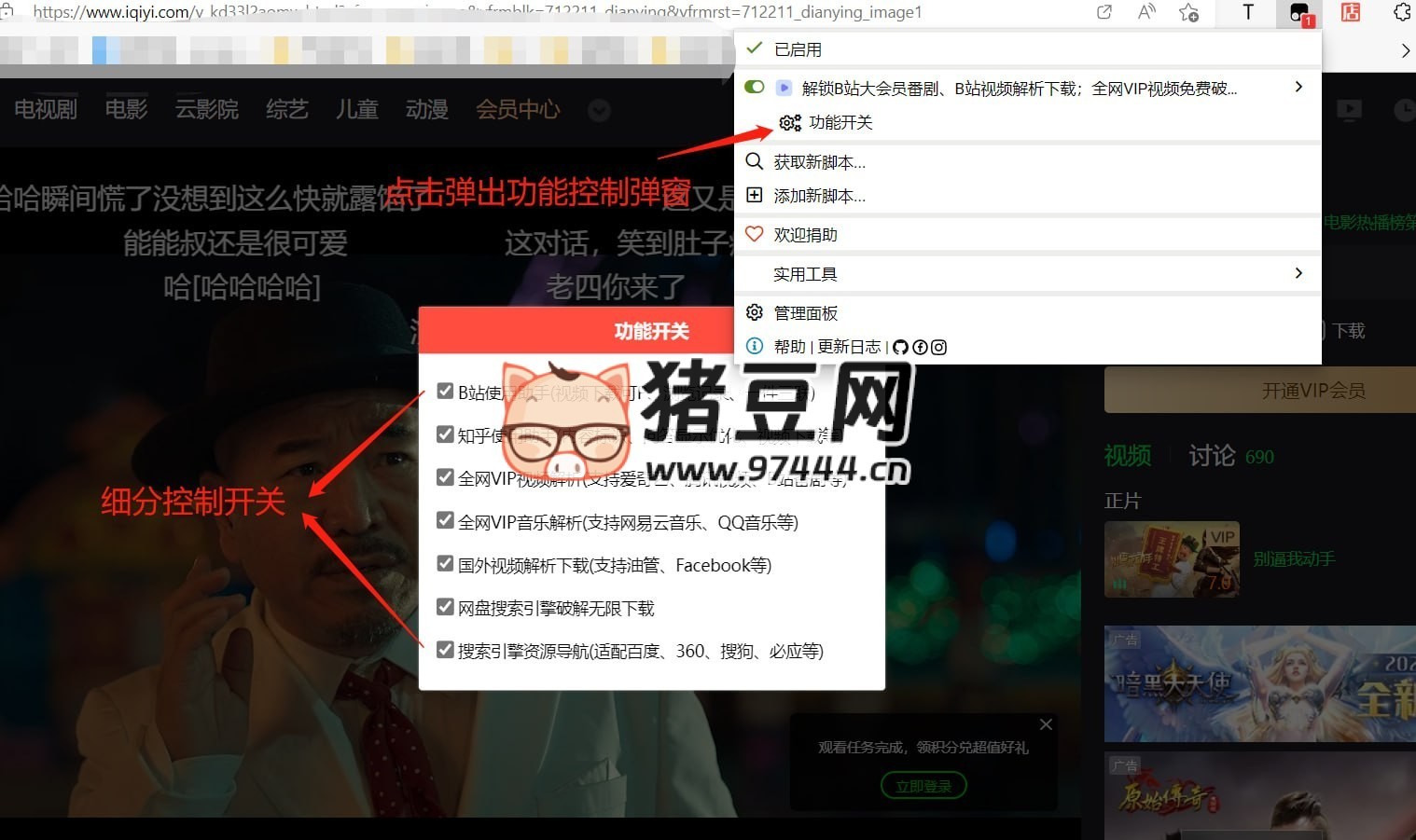Click the add-to-favorites star icon
The height and width of the screenshot is (840, 1416).
click(1188, 12)
